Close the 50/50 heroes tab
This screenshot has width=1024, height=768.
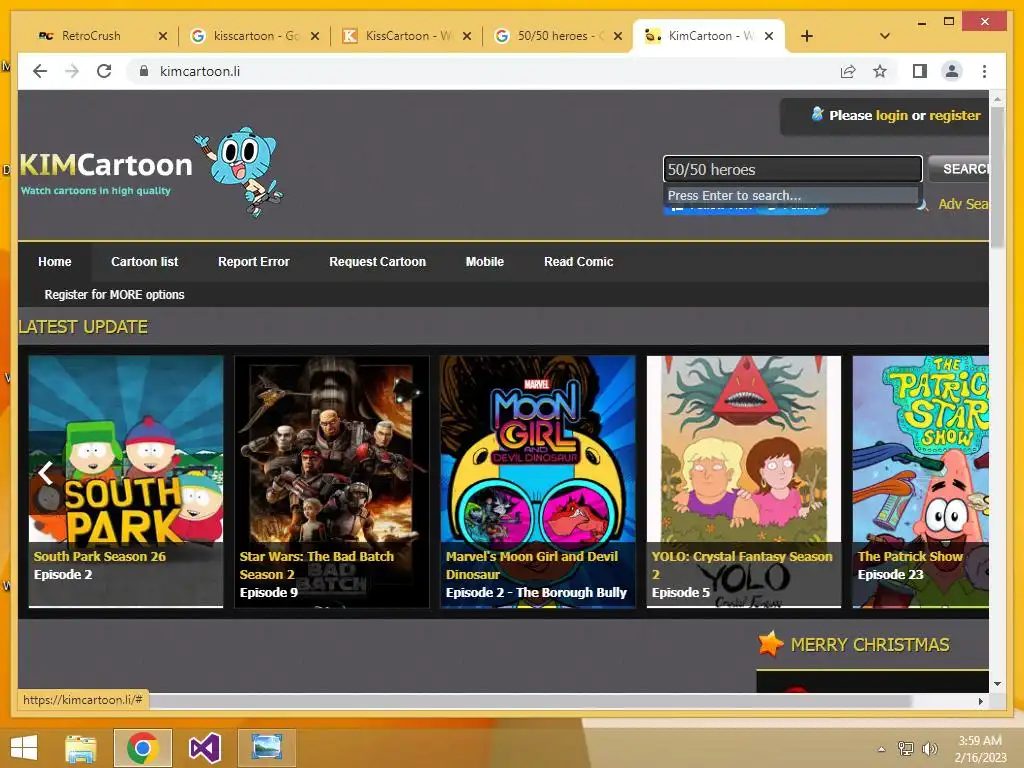click(618, 37)
